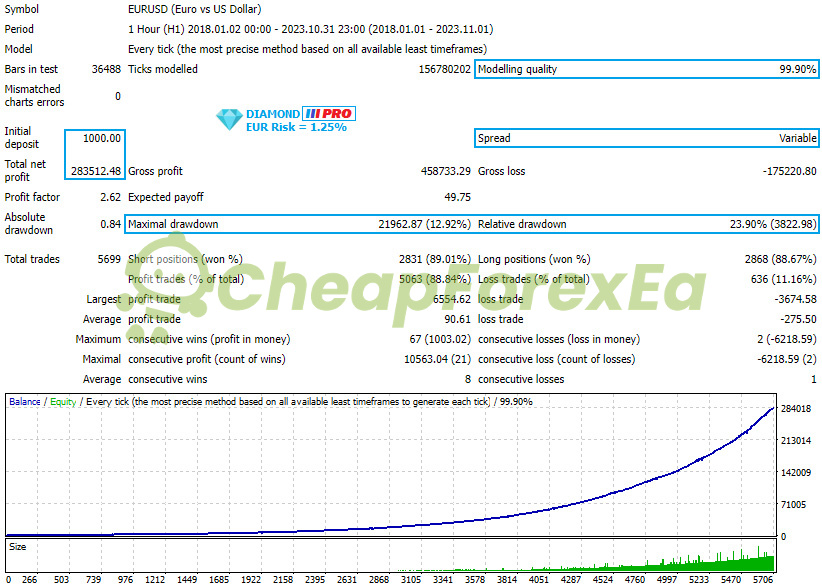Select Average consecutive losses value 1
822x588 pixels.
coord(814,379)
